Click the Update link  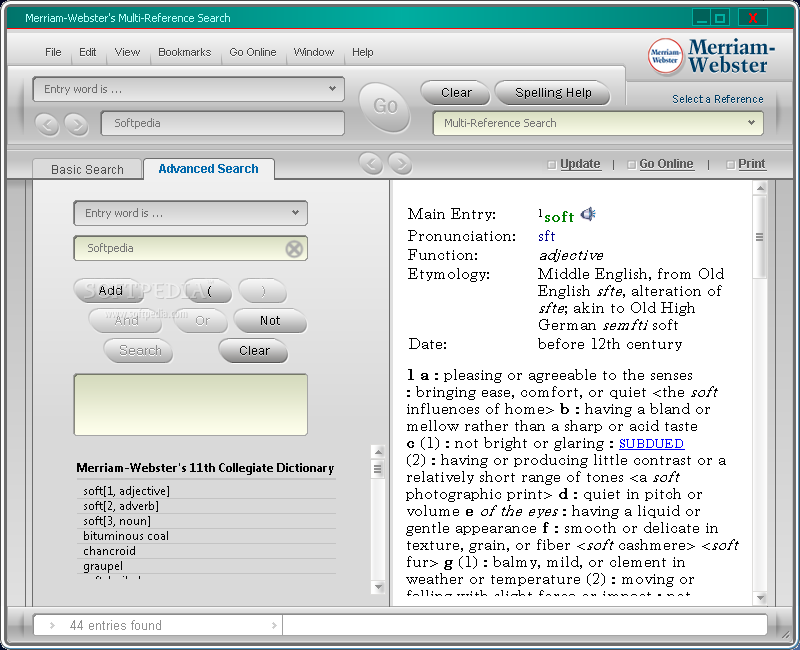tap(580, 164)
